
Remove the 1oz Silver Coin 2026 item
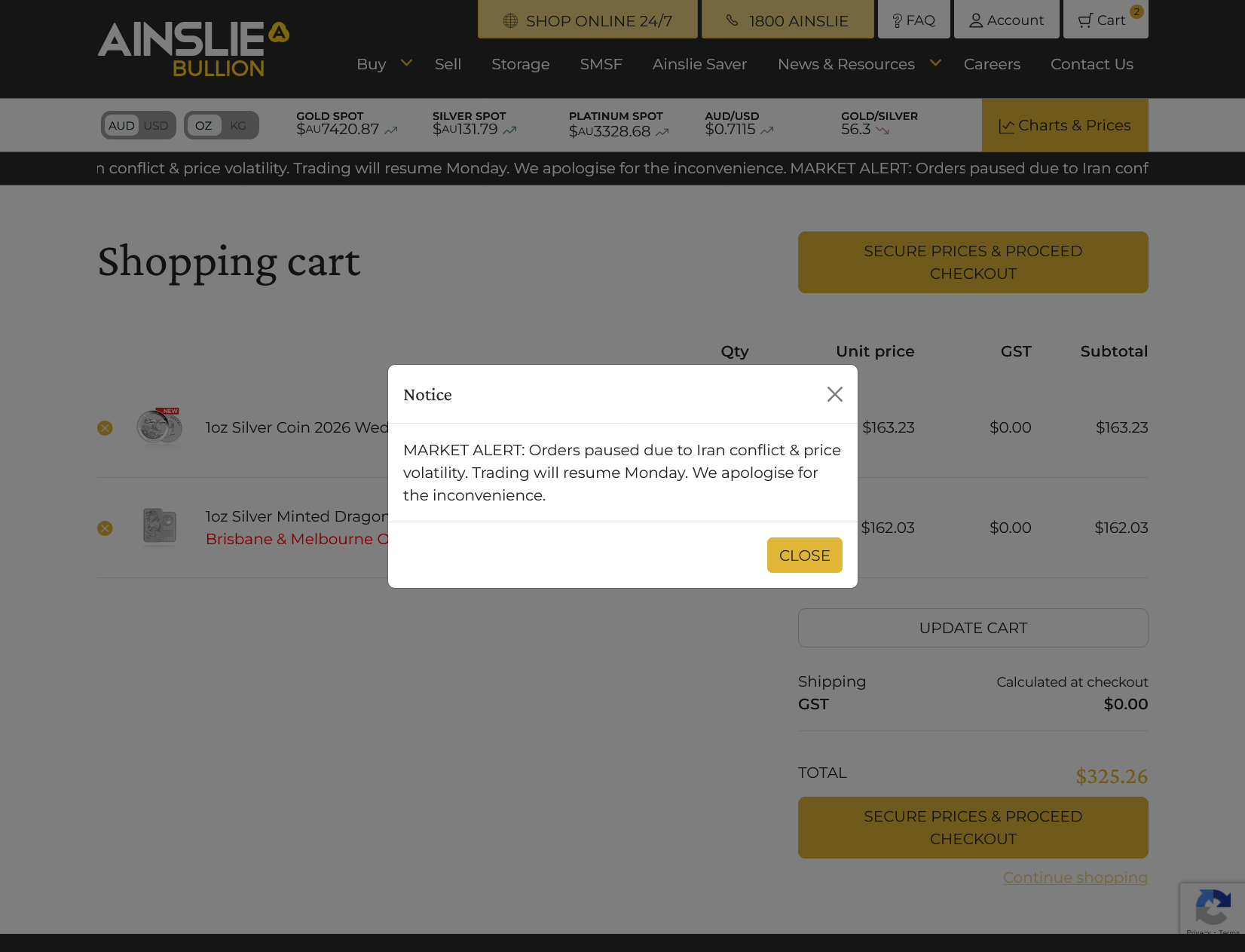[105, 428]
